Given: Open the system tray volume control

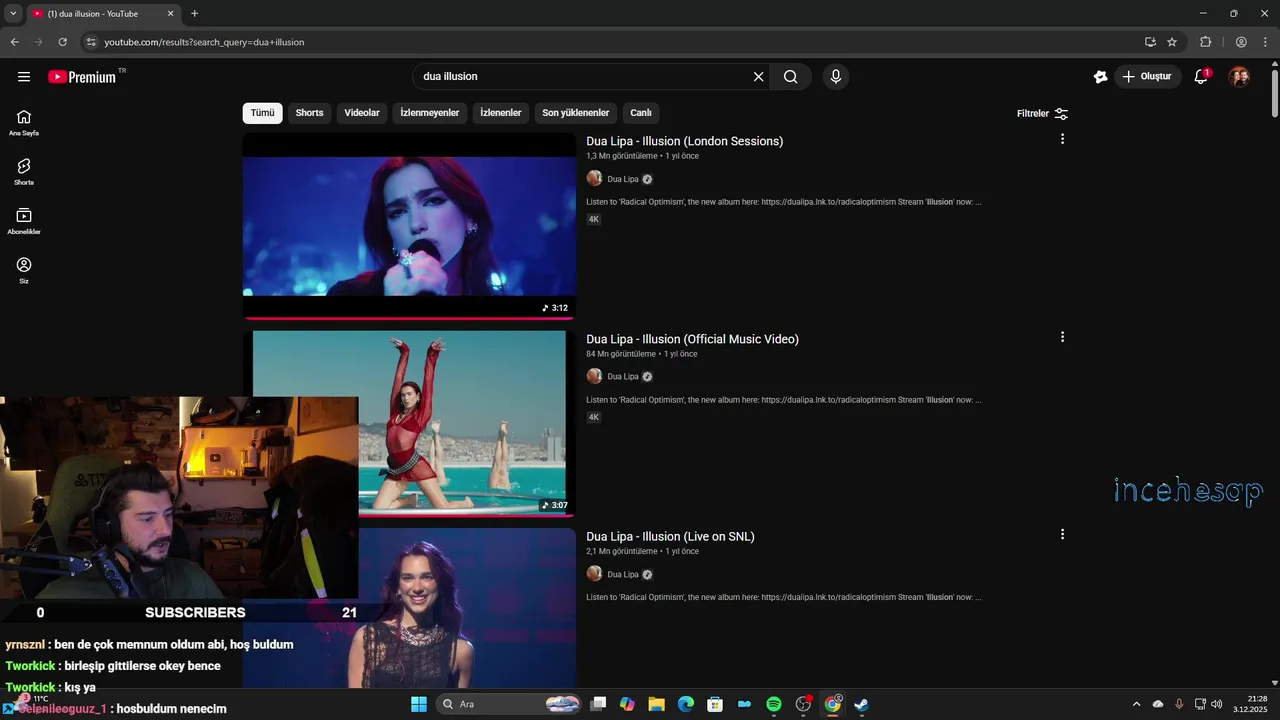Looking at the screenshot, I should (1217, 704).
